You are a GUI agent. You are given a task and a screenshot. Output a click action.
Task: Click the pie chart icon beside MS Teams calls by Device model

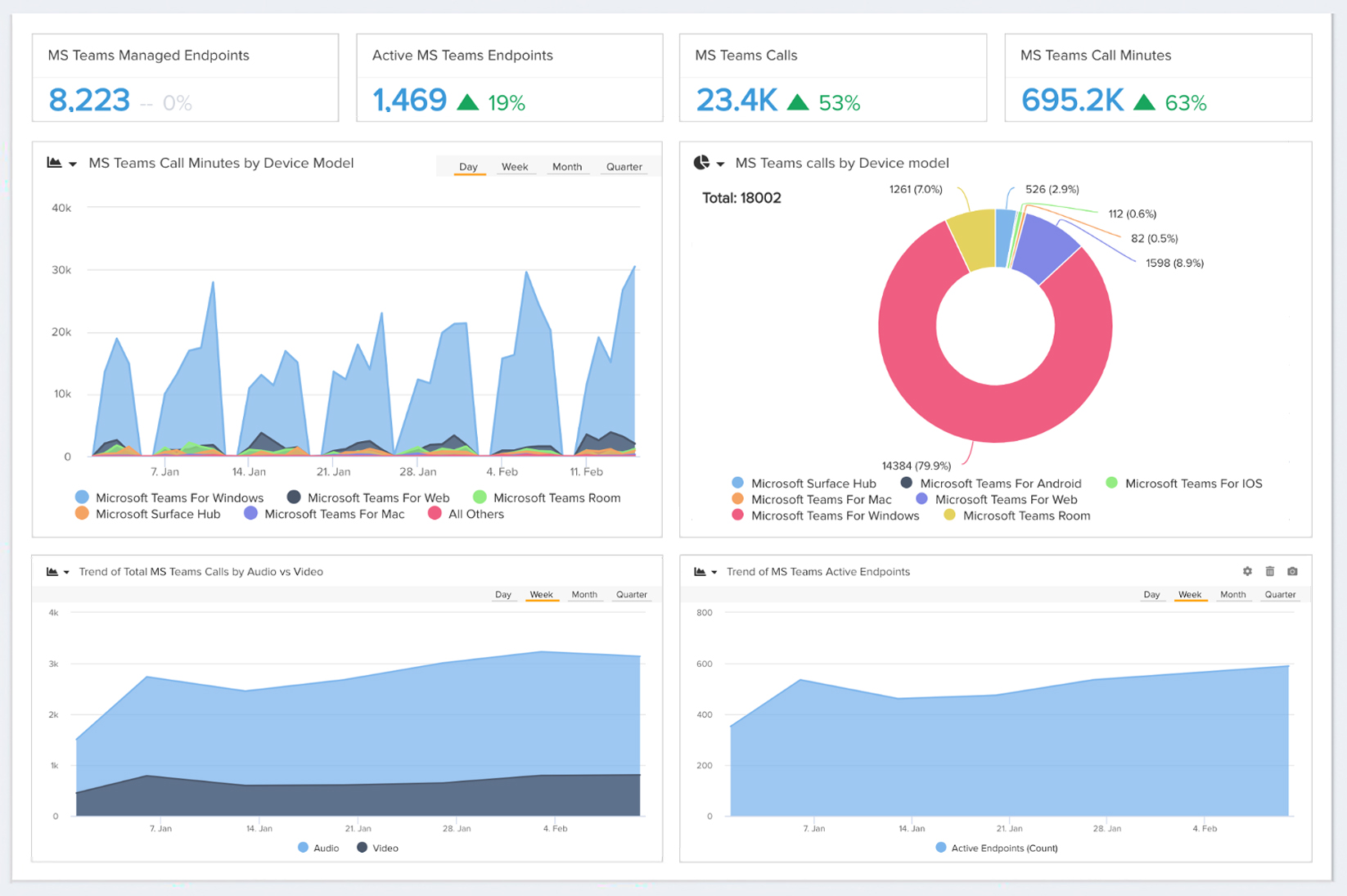click(701, 163)
